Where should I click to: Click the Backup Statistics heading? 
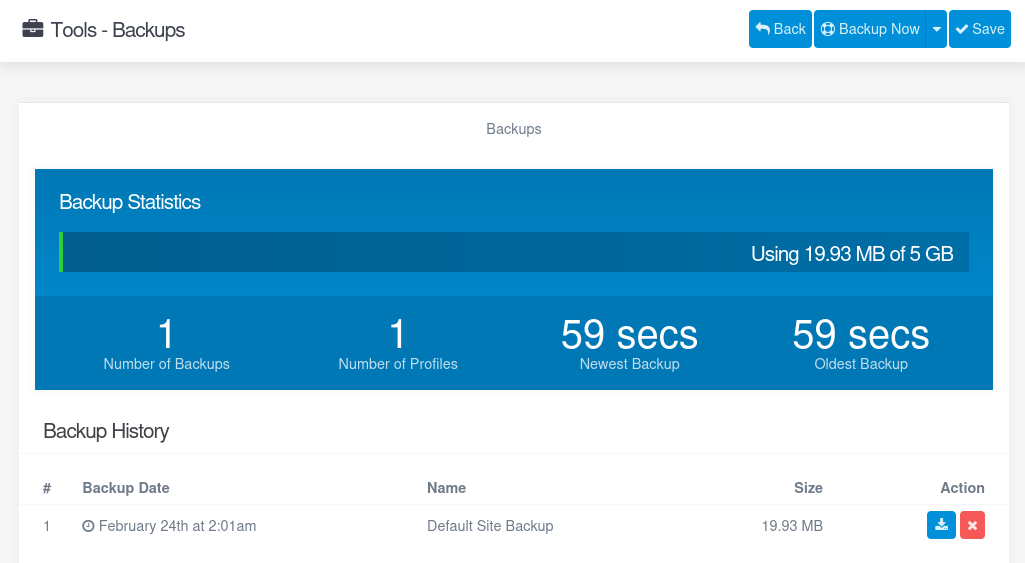pyautogui.click(x=129, y=202)
